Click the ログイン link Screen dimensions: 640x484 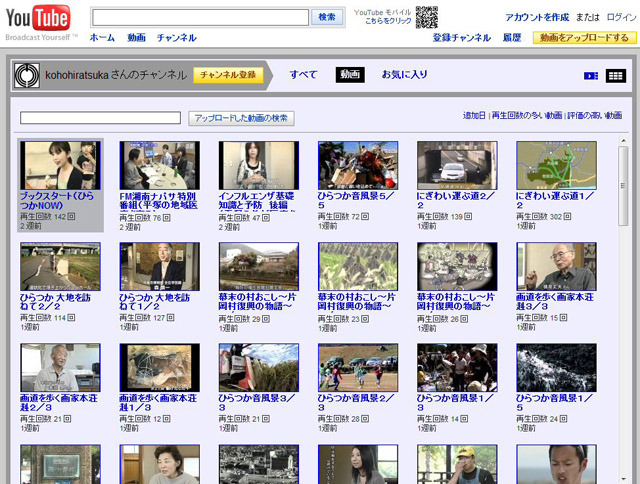tap(621, 17)
